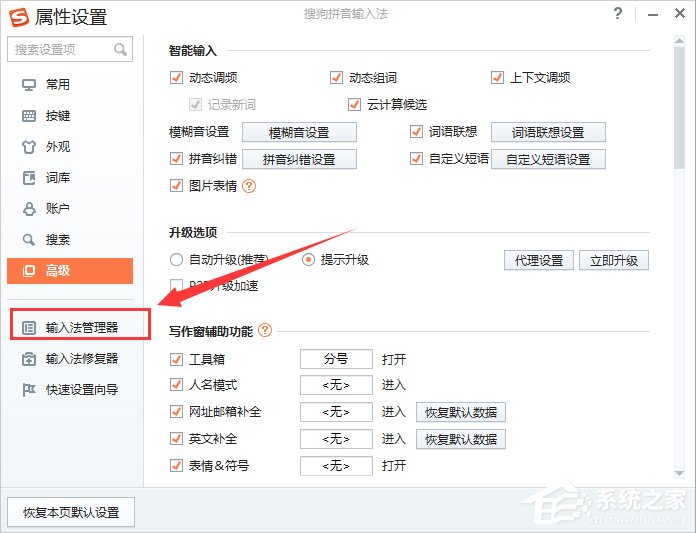696x533 pixels.
Task: Toggle 动态组词 checkbox
Action: click(336, 78)
